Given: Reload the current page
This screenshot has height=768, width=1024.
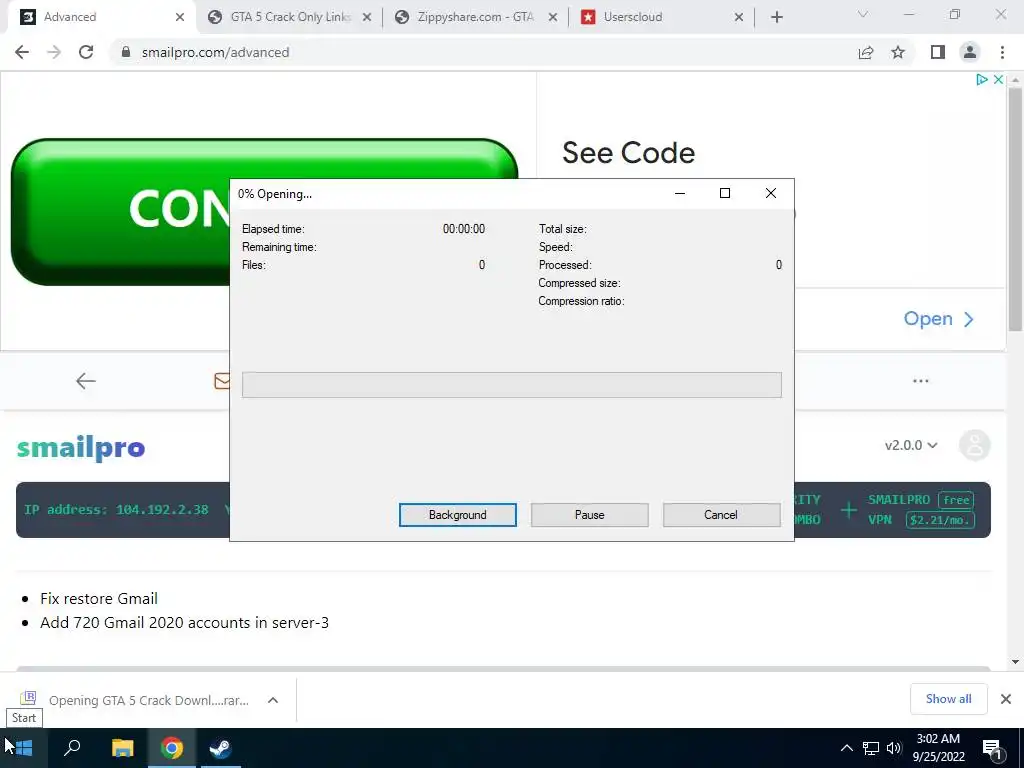Looking at the screenshot, I should tap(86, 52).
